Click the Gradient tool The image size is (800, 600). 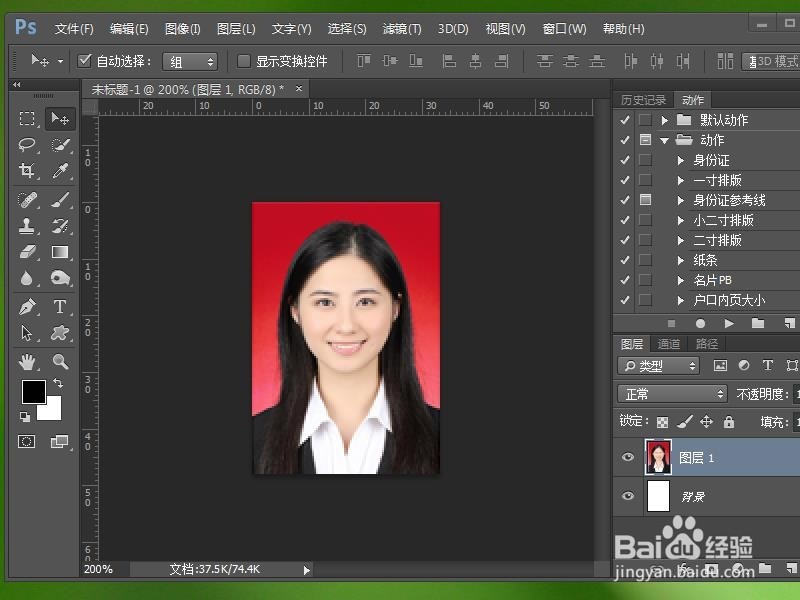point(61,250)
